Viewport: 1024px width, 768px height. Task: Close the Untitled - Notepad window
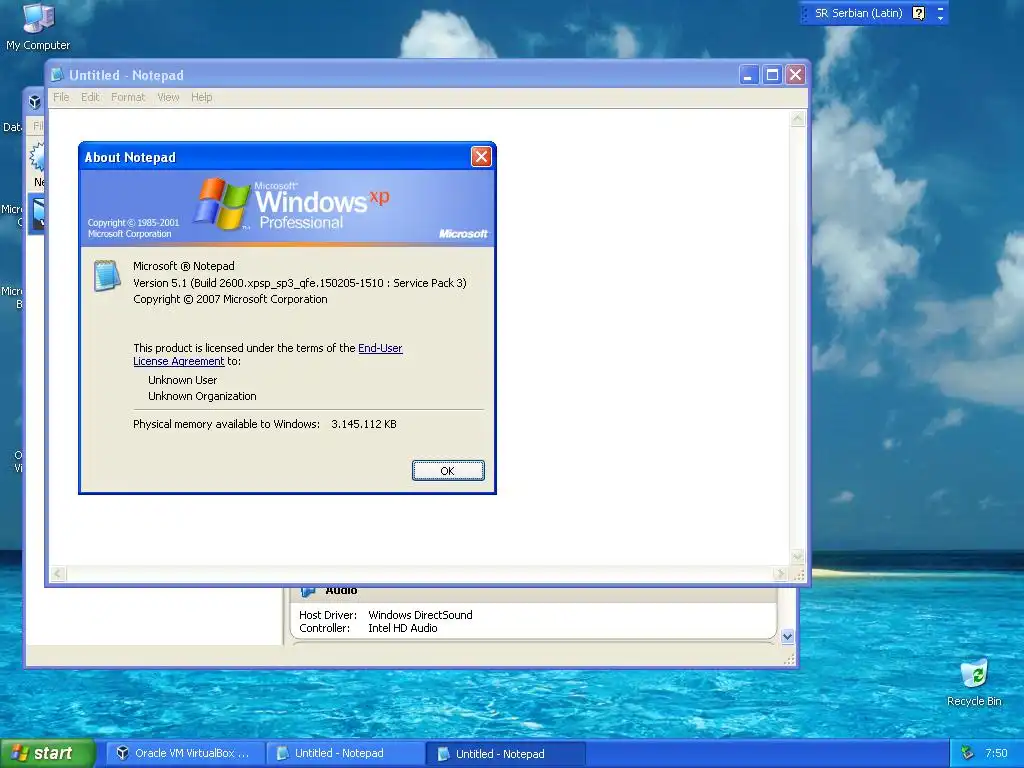(795, 75)
